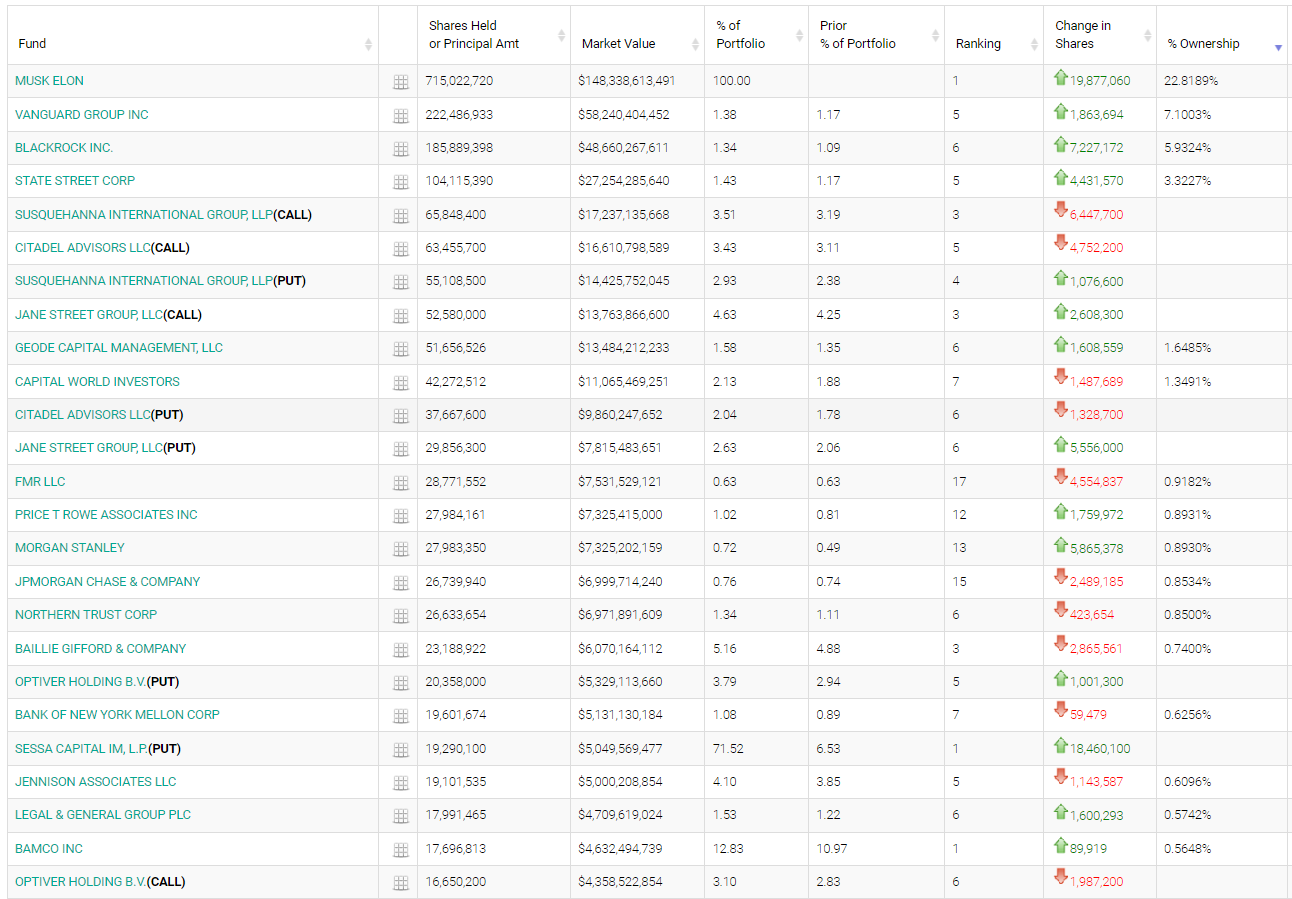Open grid icon for SUSQUEHANNA INTERNATIONAL GROUP, LLP(PUT)
This screenshot has width=1292, height=899.
tap(401, 283)
